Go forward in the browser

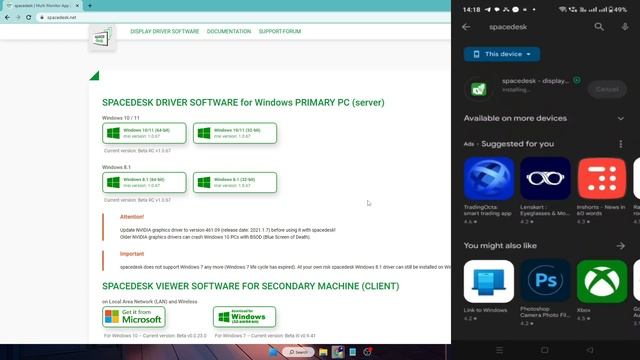(18, 18)
